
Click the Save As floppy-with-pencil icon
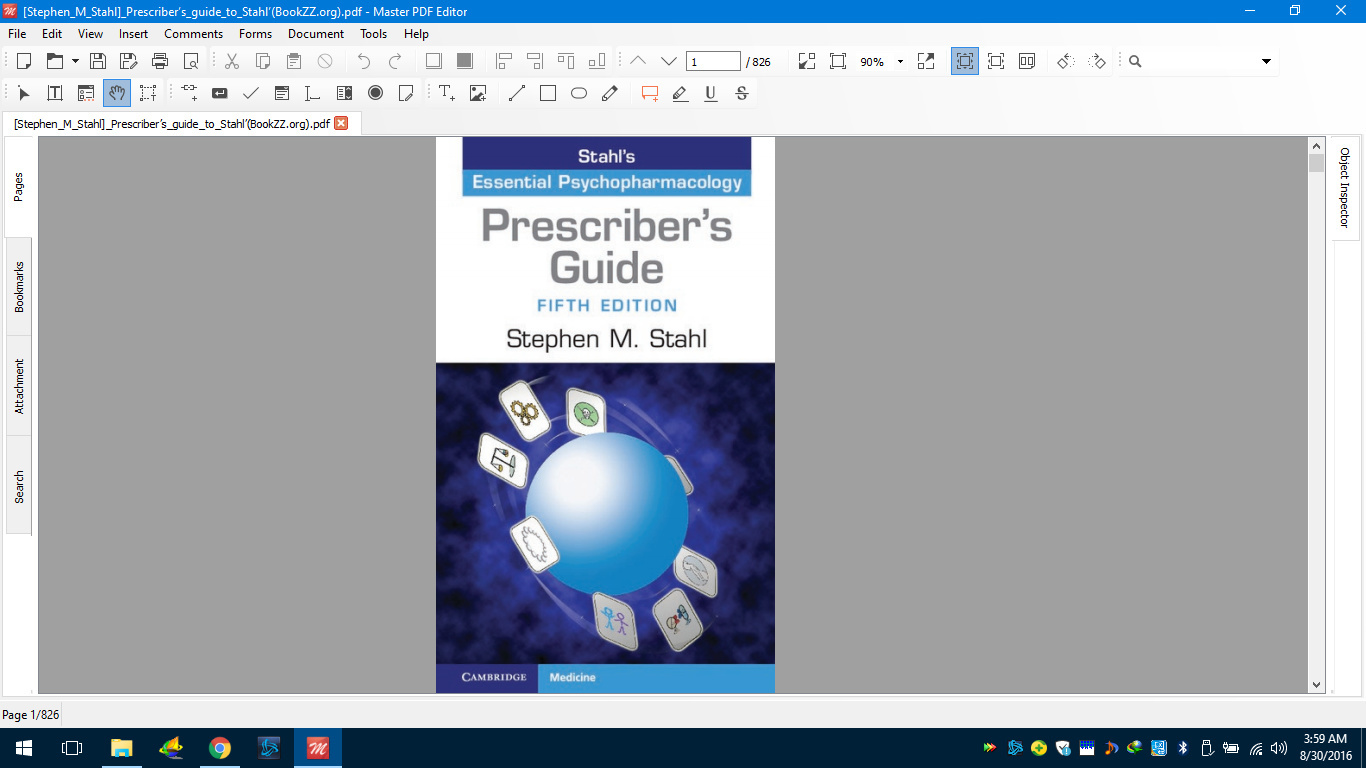129,61
